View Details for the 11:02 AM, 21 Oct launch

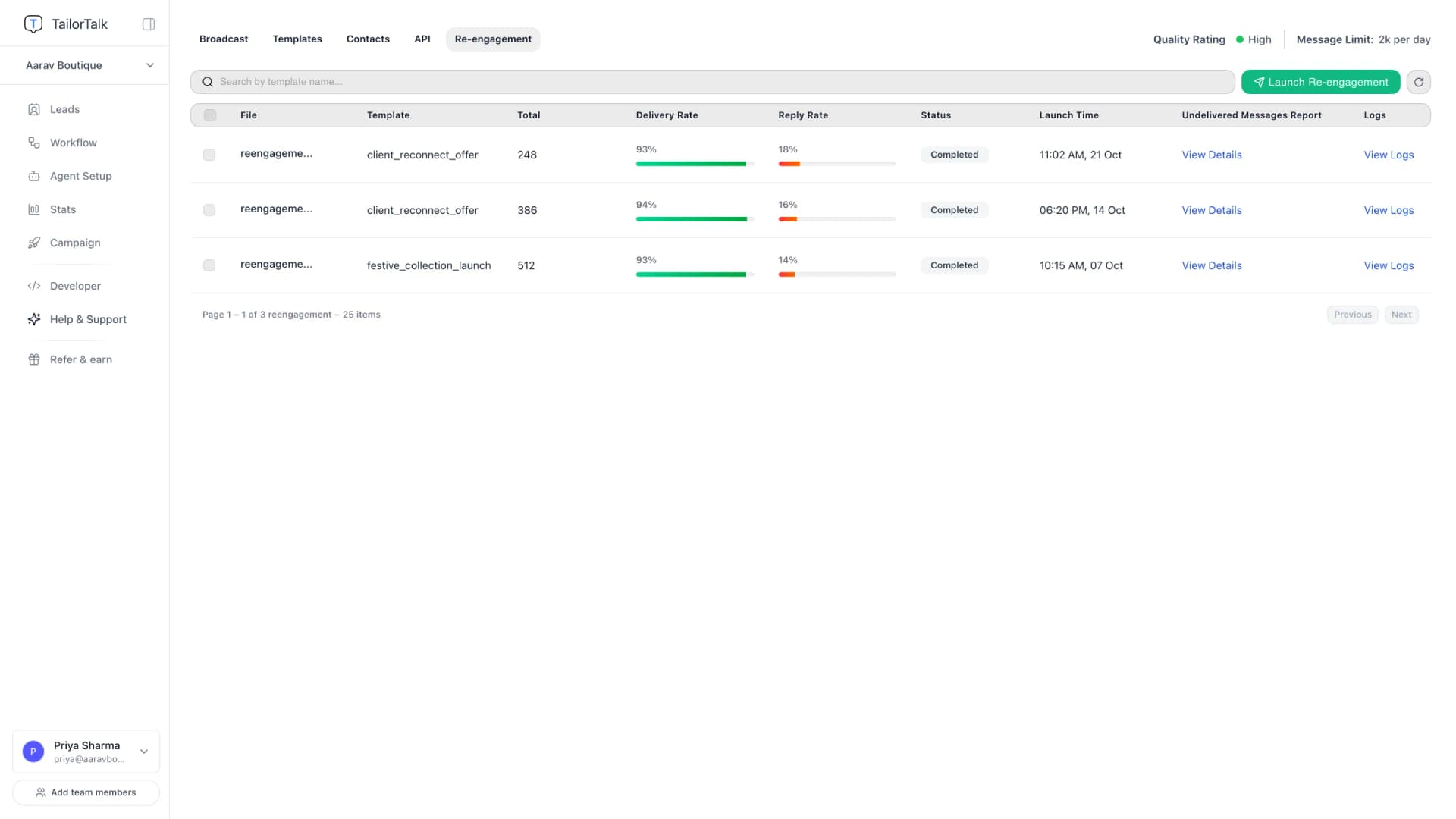point(1212,155)
